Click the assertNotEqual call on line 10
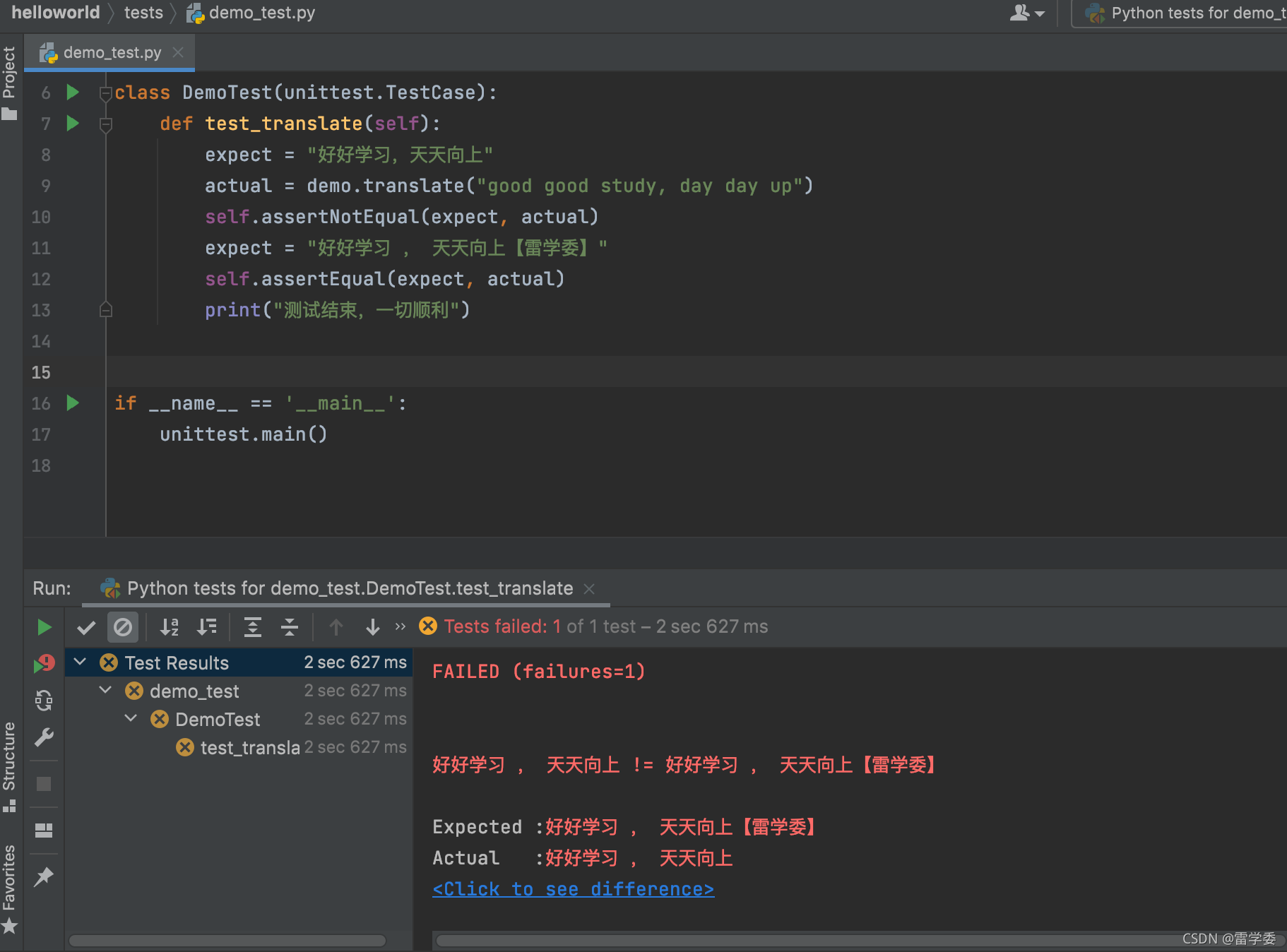This screenshot has height=952, width=1287. (401, 217)
